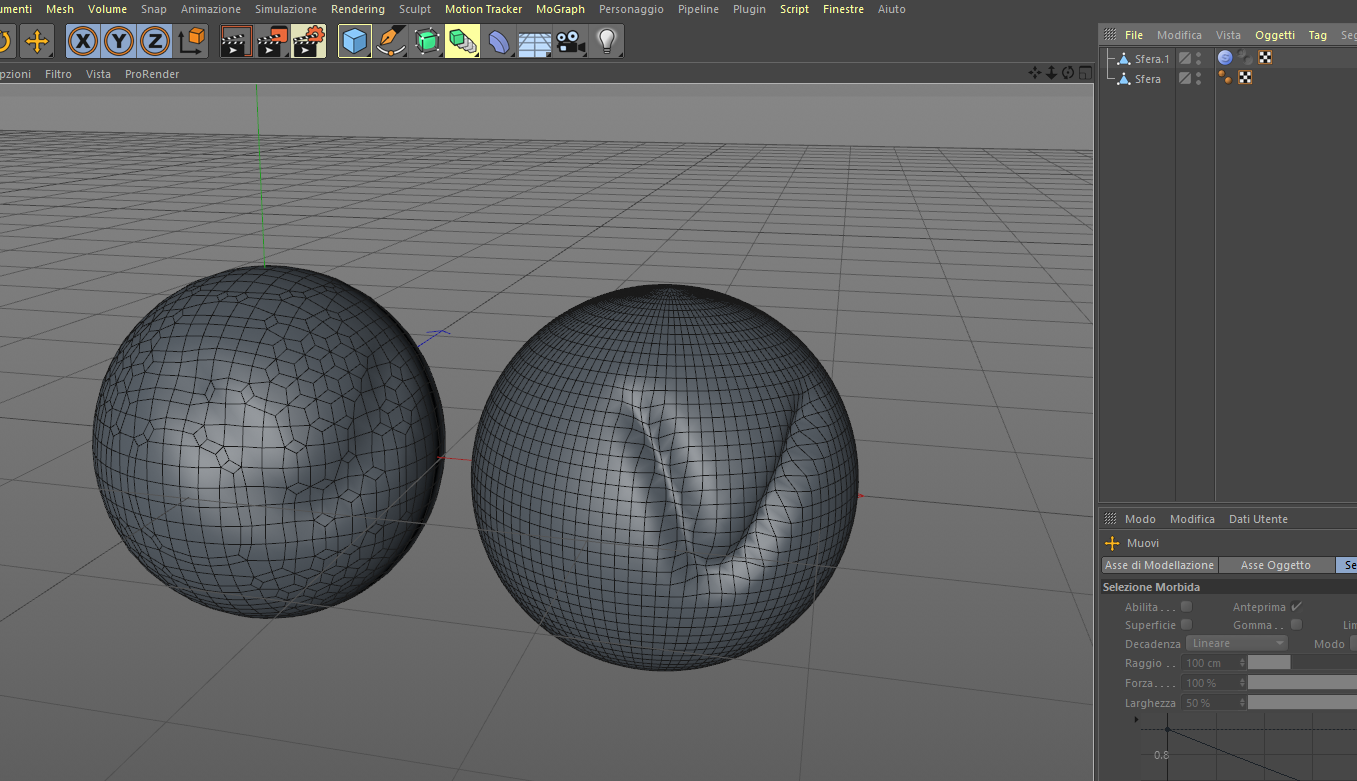Switch the coordinate system icon
1357x781 pixels.
(191, 41)
